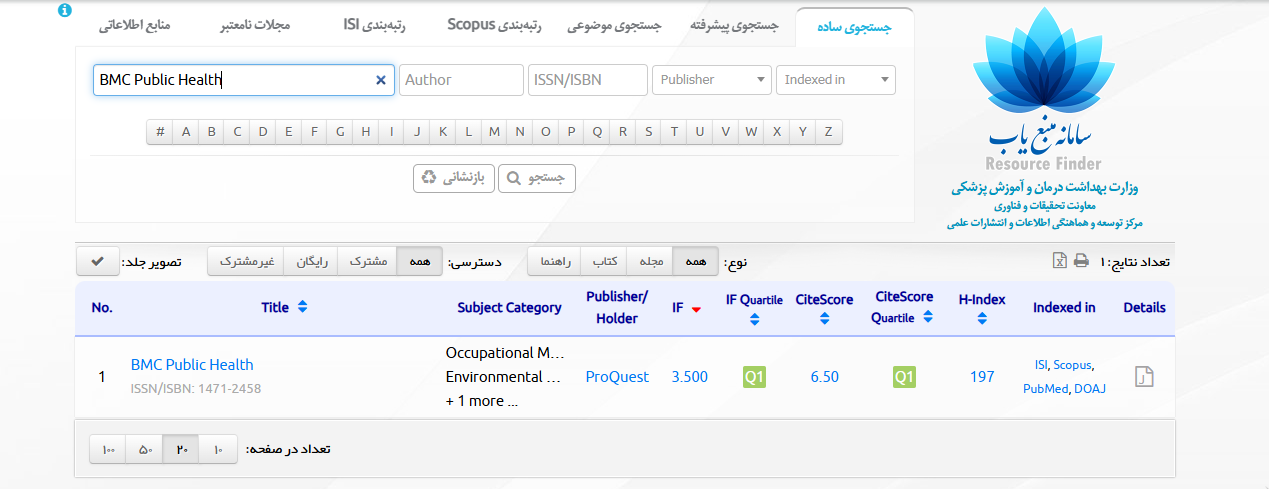This screenshot has width=1269, height=489.
Task: Filter titles by letter Z
Action: click(x=828, y=132)
